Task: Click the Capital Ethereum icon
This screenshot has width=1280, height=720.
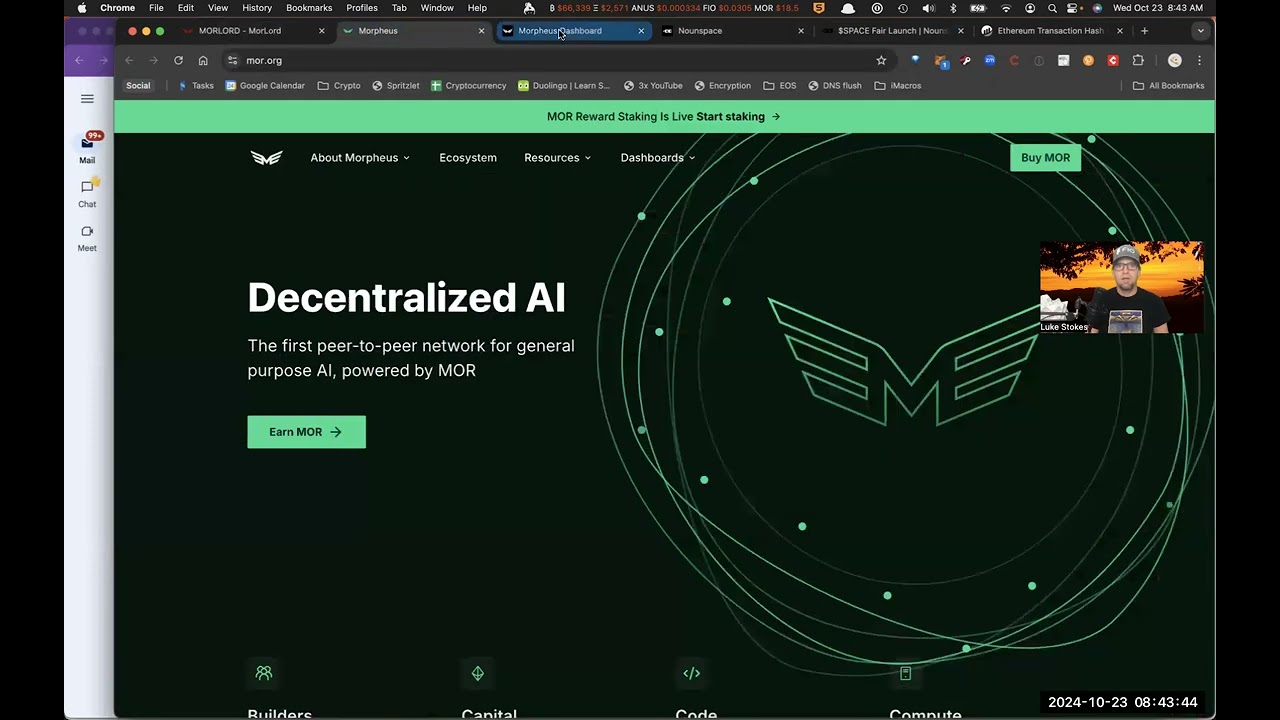Action: click(477, 673)
